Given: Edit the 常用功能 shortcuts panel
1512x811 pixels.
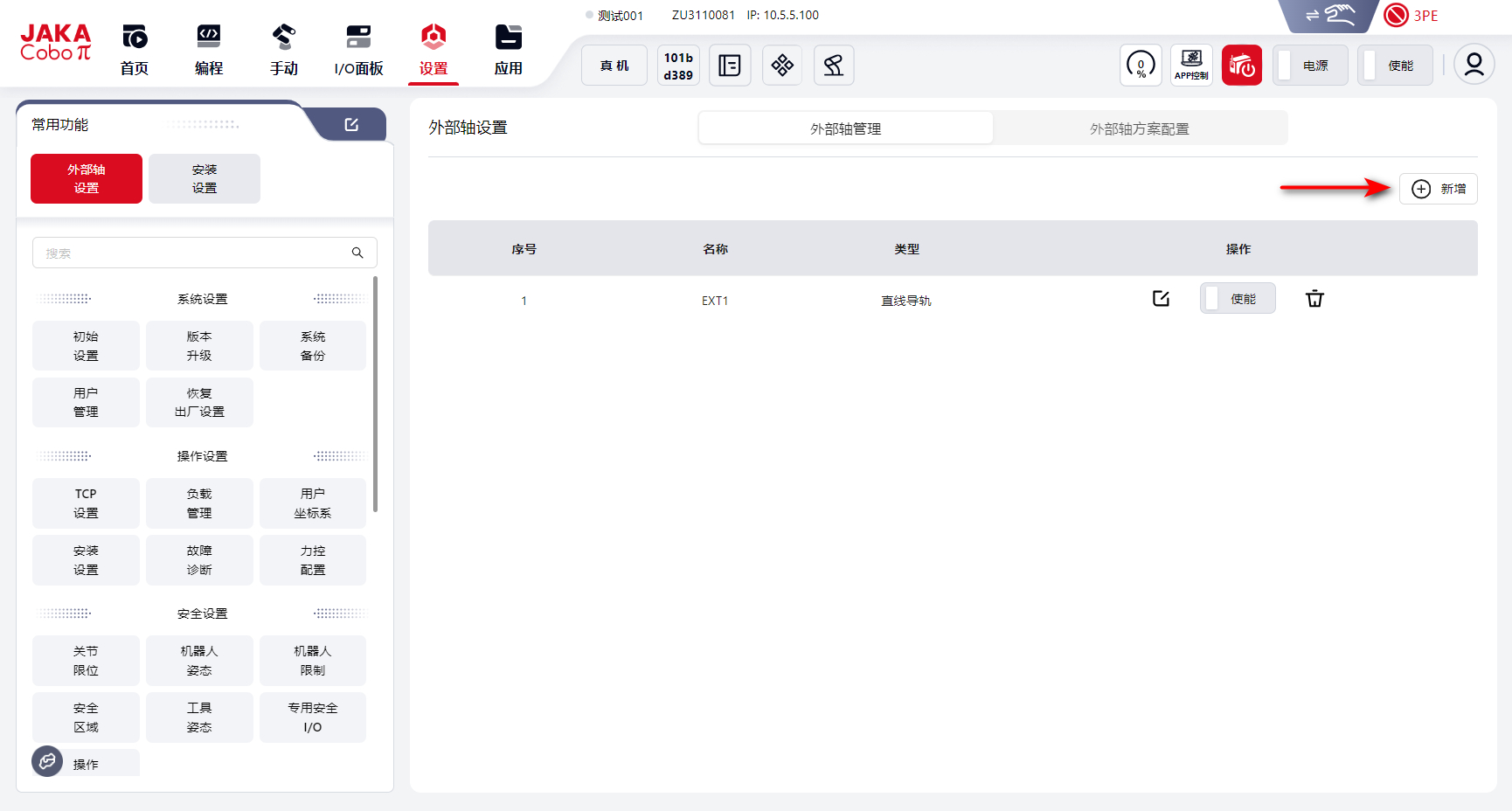Looking at the screenshot, I should coord(351,125).
